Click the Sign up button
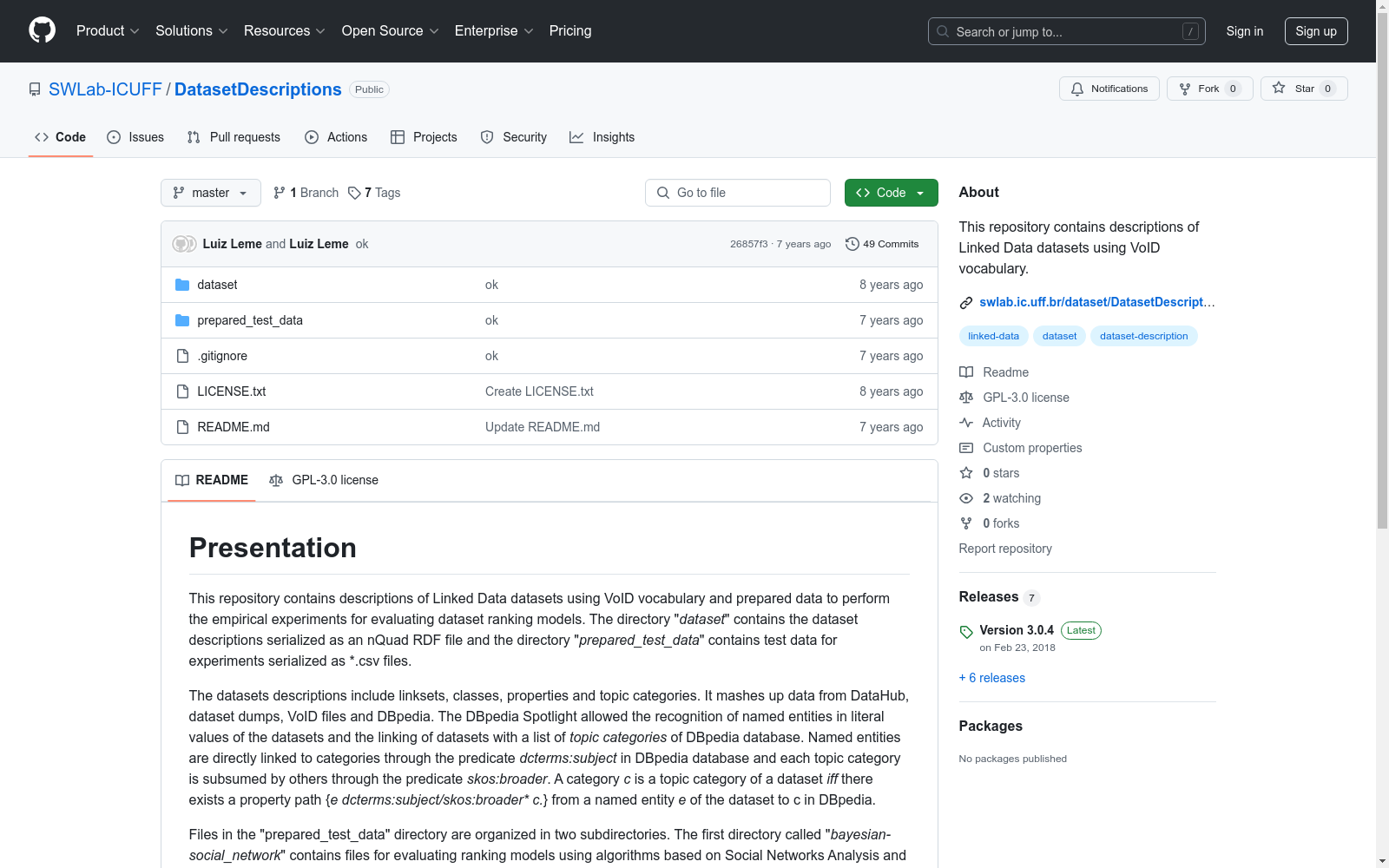 point(1316,31)
